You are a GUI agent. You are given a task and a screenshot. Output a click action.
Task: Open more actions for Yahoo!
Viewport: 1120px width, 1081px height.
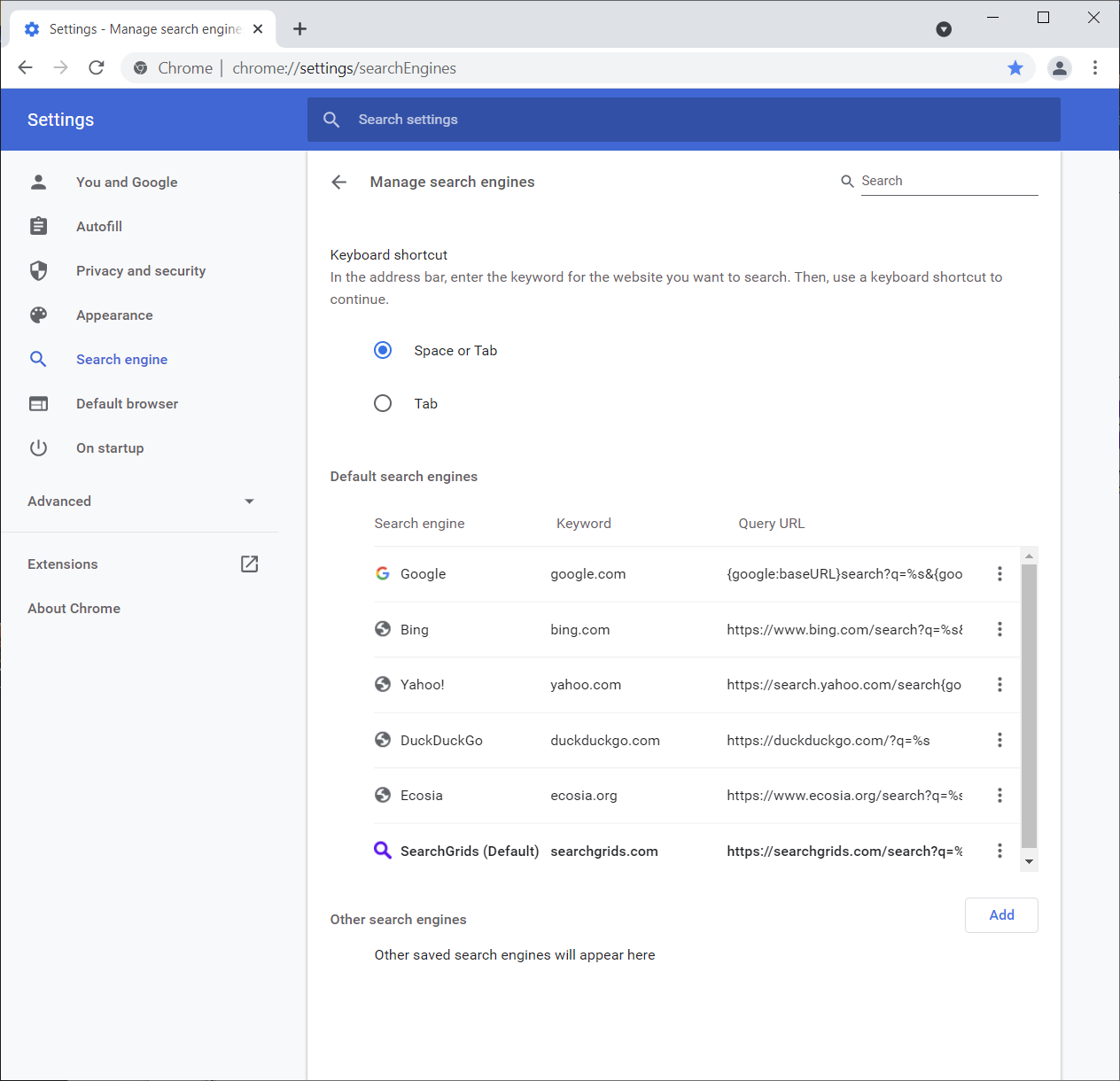(999, 684)
